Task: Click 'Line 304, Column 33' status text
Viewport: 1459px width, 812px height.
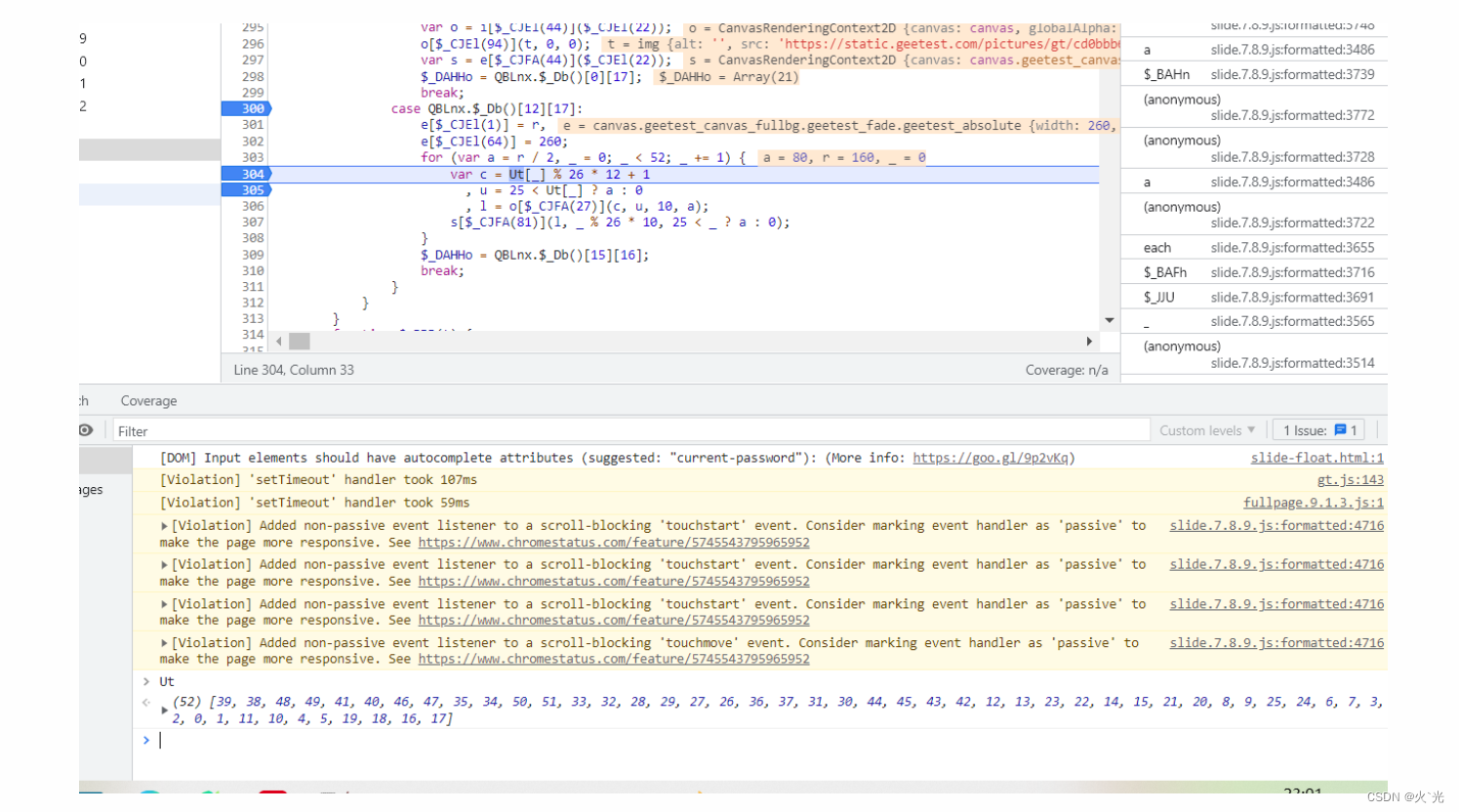Action: coord(294,370)
